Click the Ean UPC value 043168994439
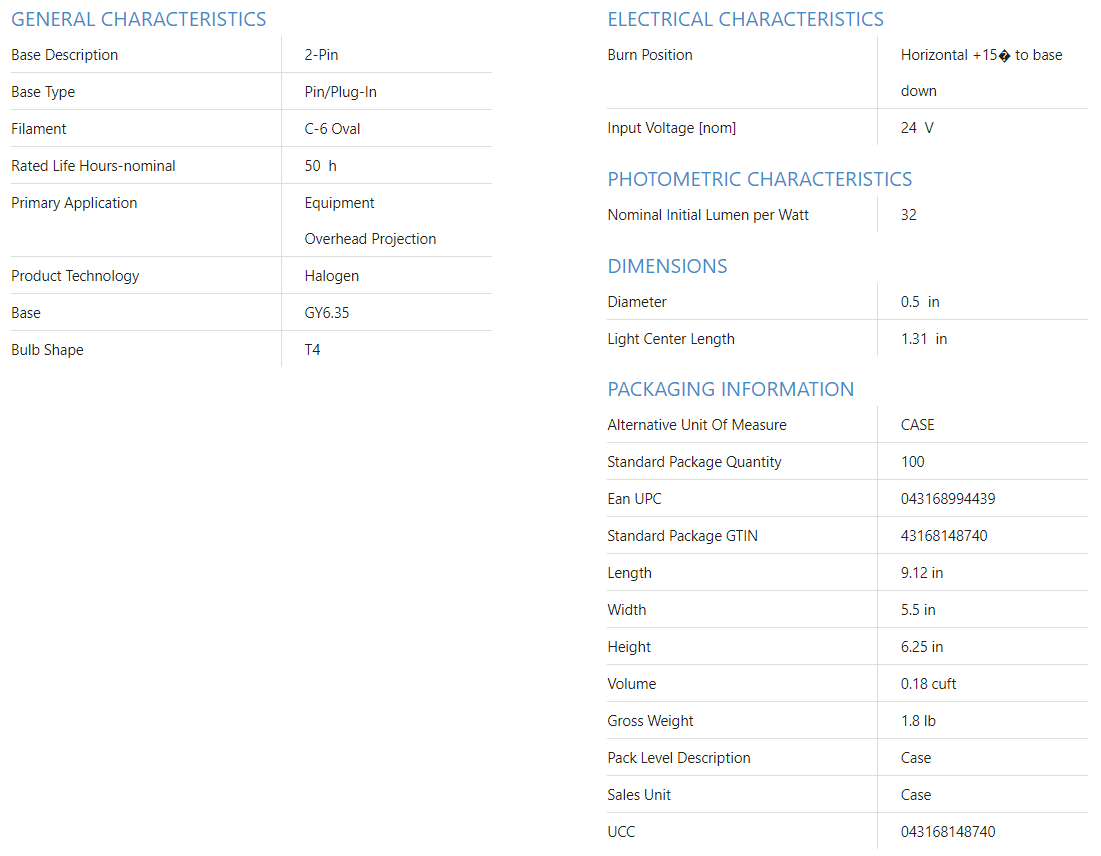This screenshot has width=1101, height=856. coord(947,499)
